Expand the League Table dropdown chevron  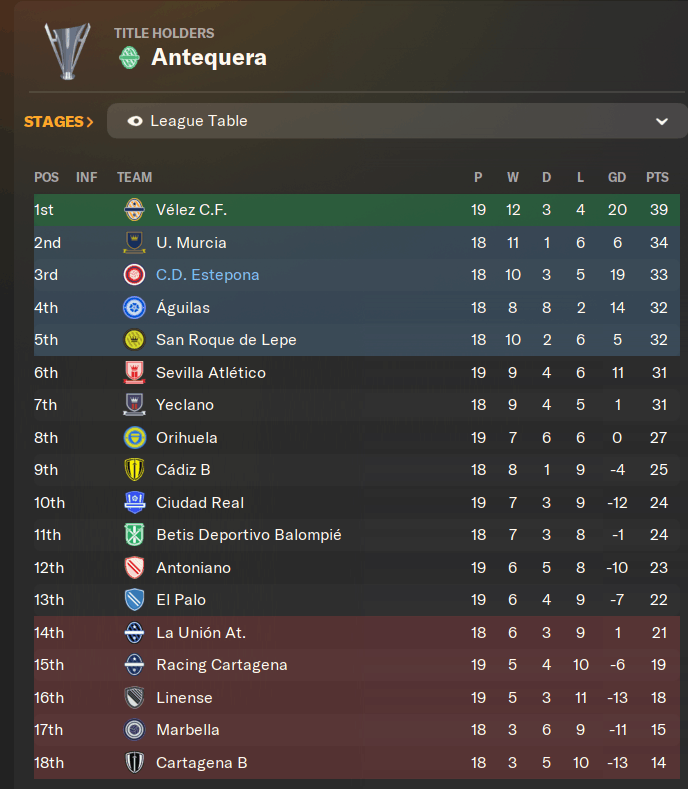click(x=662, y=121)
